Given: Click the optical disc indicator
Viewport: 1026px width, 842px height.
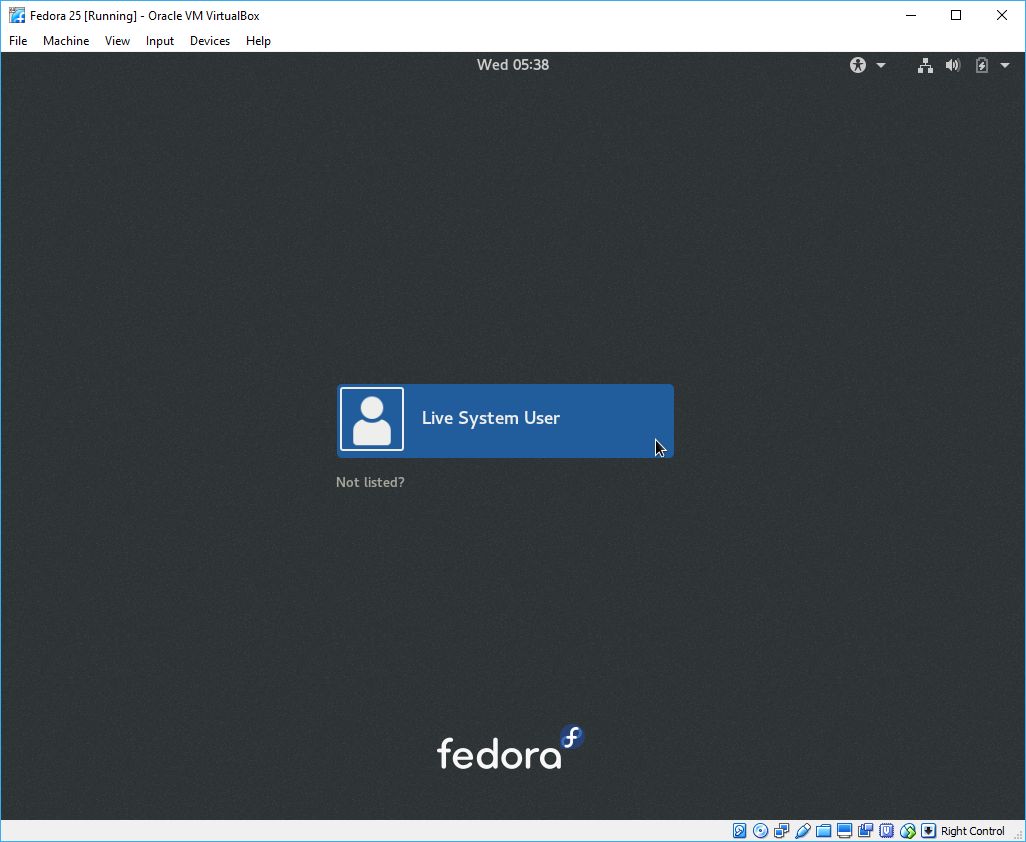Looking at the screenshot, I should (760, 831).
